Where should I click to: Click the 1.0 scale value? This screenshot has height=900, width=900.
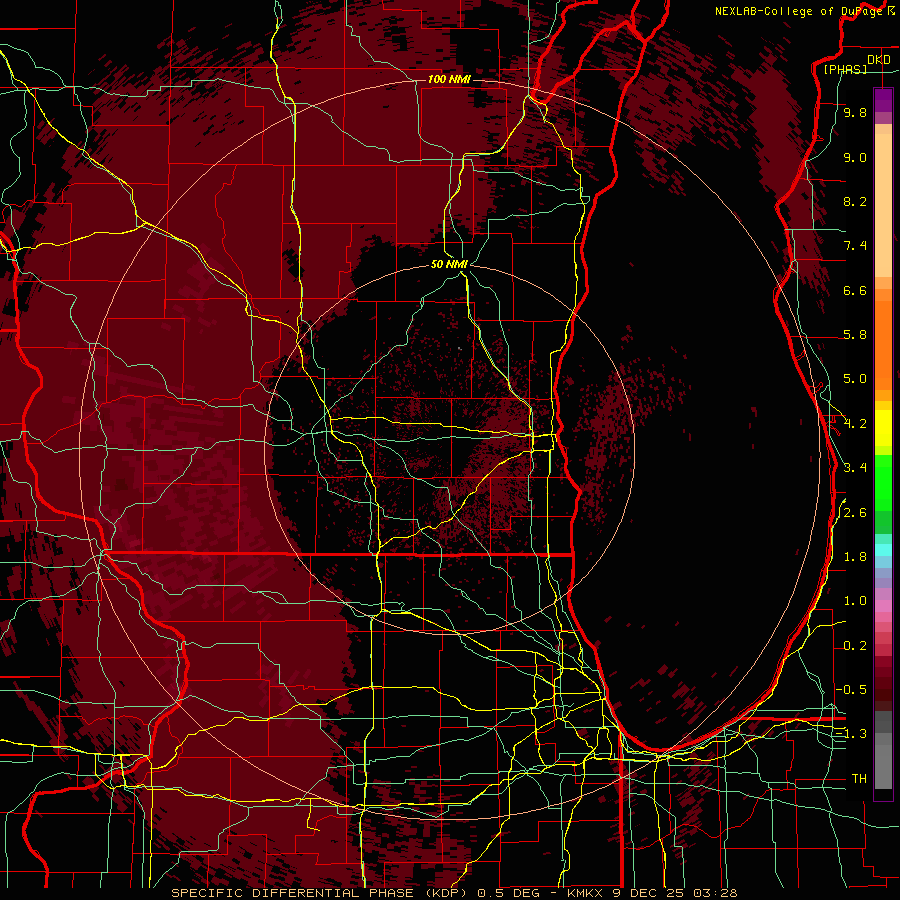coord(855,601)
